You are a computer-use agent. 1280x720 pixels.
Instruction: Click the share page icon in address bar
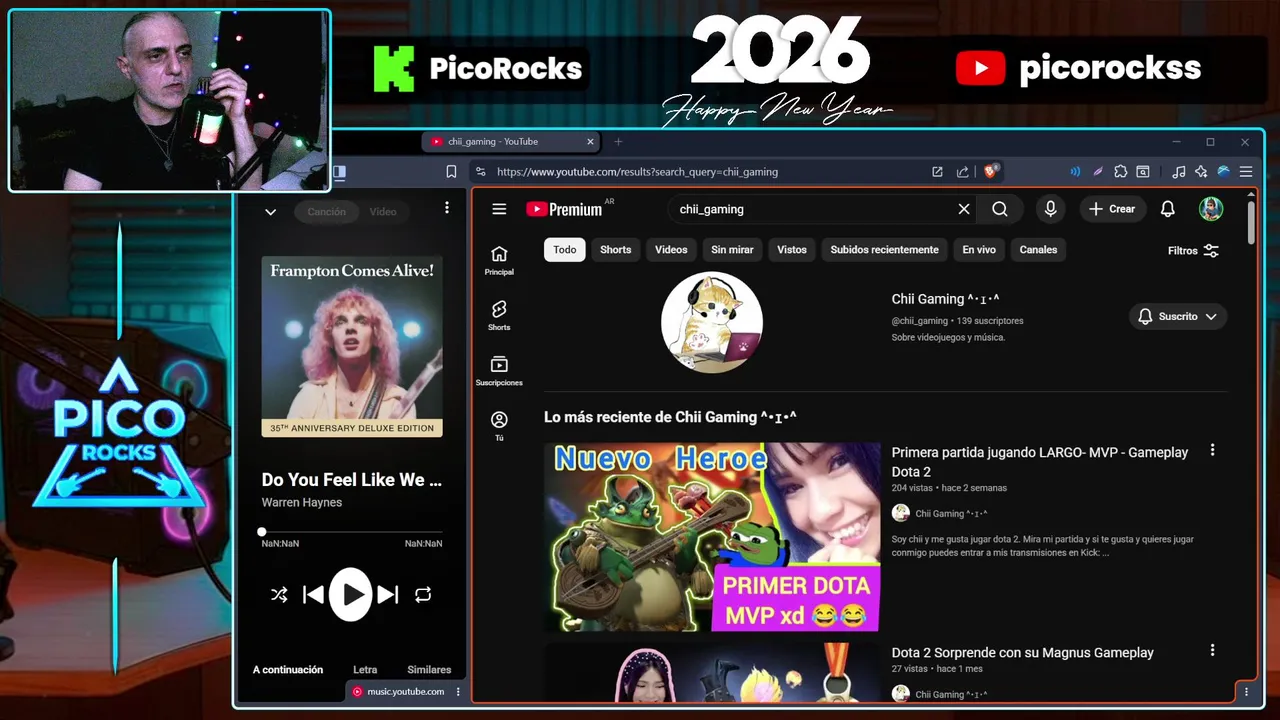[x=962, y=171]
